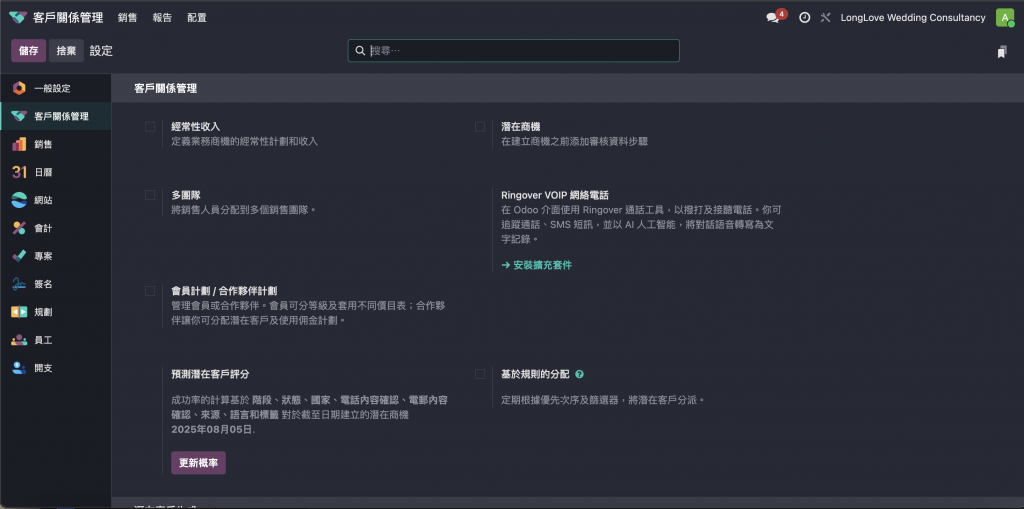Open the chat messages icon with badge
The height and width of the screenshot is (509, 1024).
pyautogui.click(x=775, y=18)
